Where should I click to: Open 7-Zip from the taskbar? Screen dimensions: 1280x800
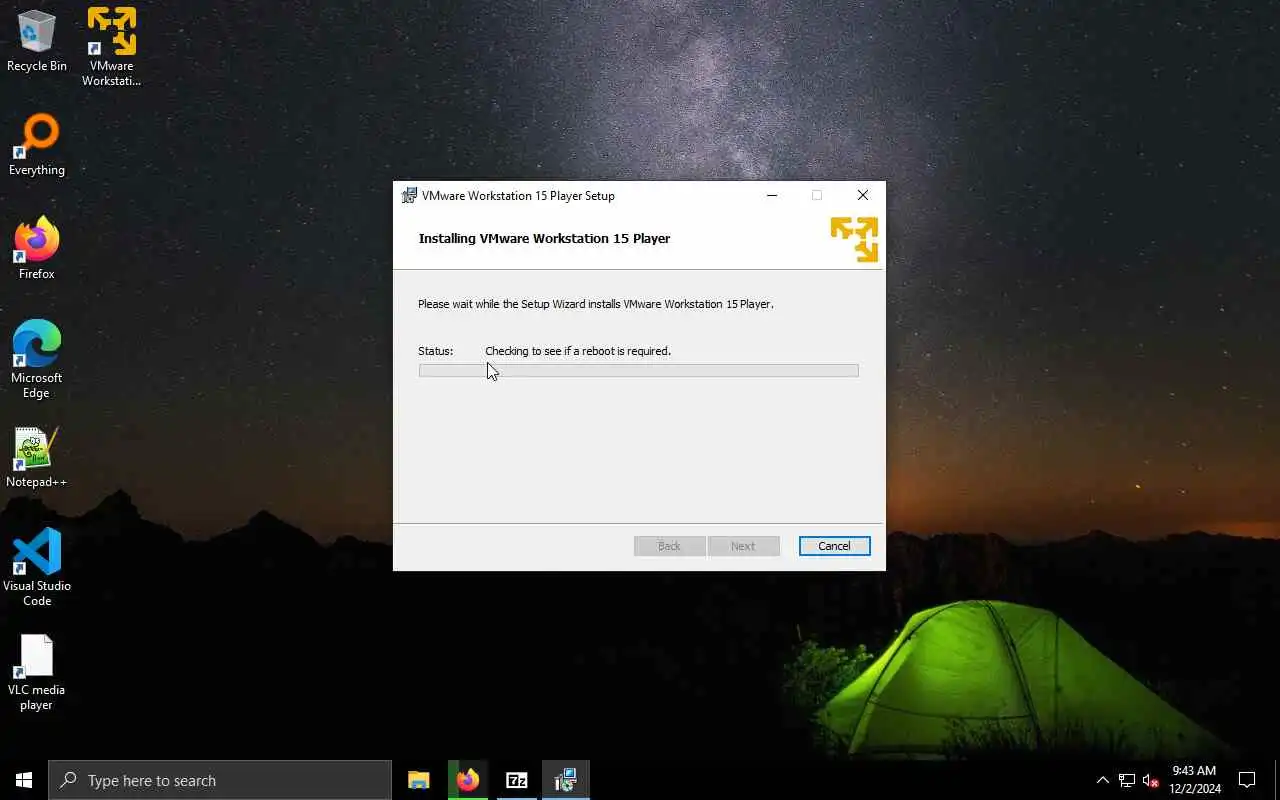[x=517, y=780]
